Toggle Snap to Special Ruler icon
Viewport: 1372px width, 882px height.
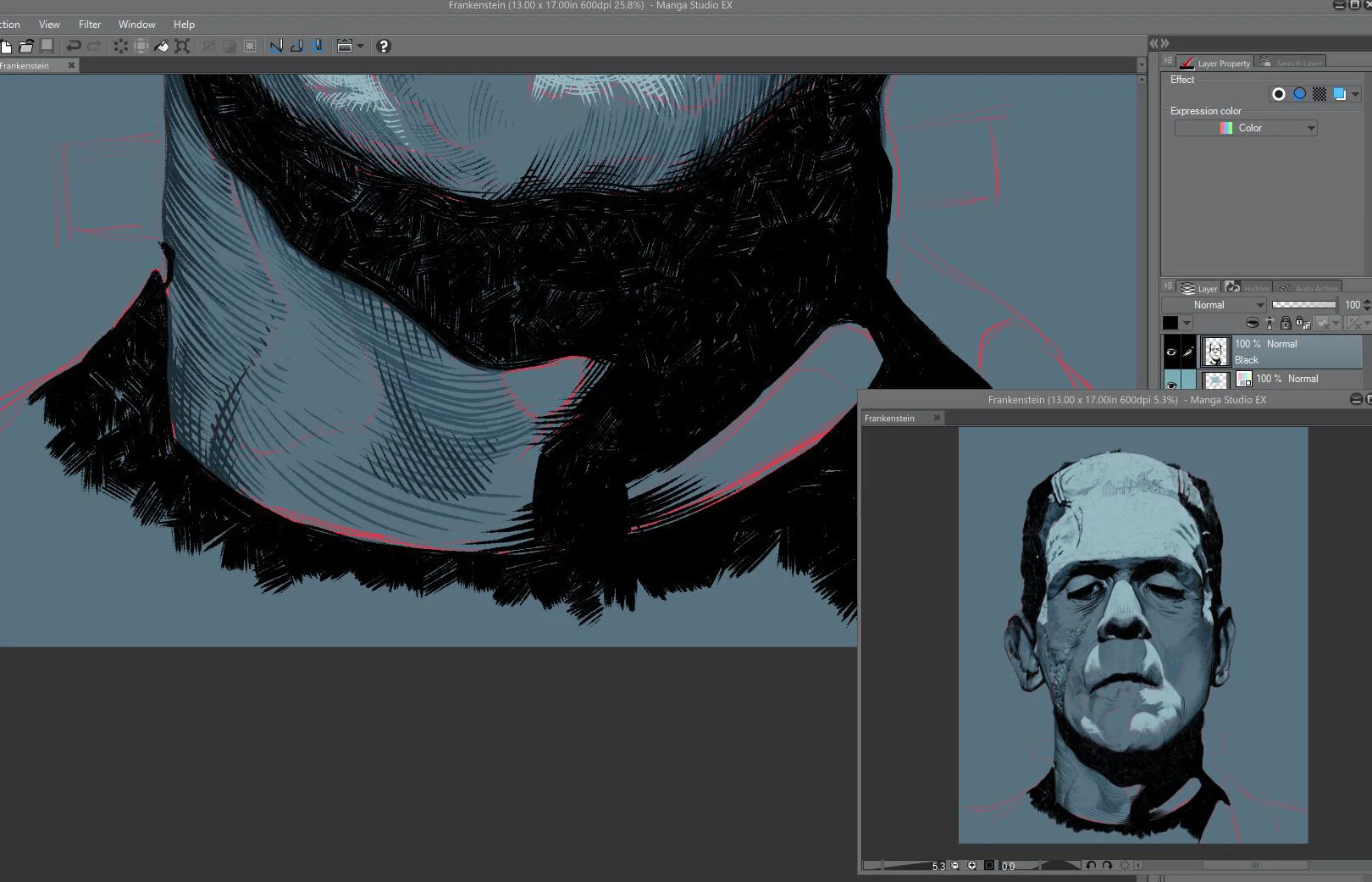[296, 46]
